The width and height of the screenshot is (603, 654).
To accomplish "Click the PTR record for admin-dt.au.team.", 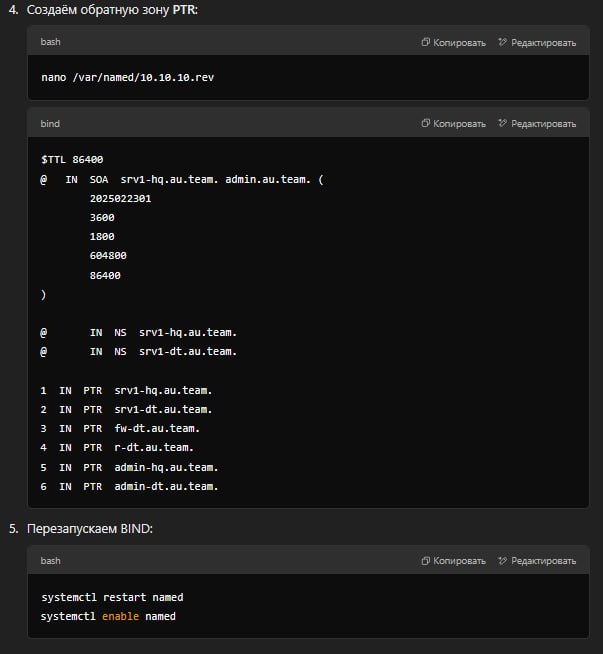I will coord(129,486).
